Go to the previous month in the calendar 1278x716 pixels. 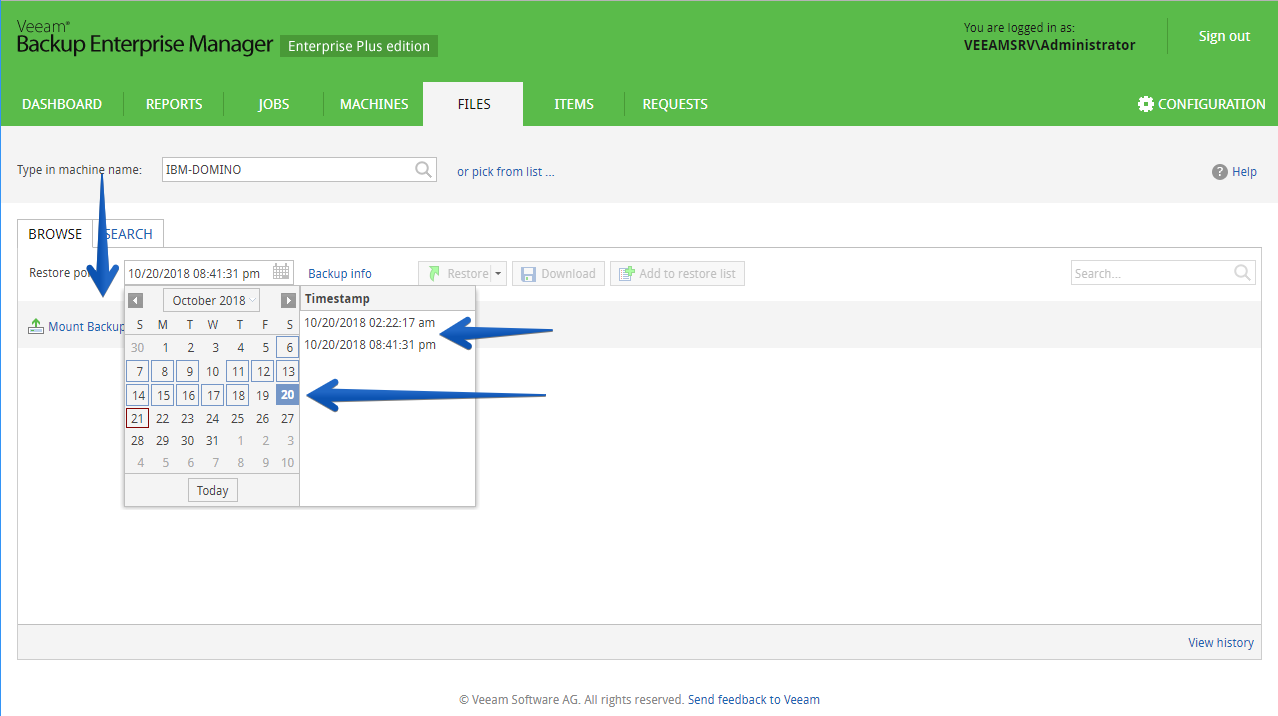(136, 300)
